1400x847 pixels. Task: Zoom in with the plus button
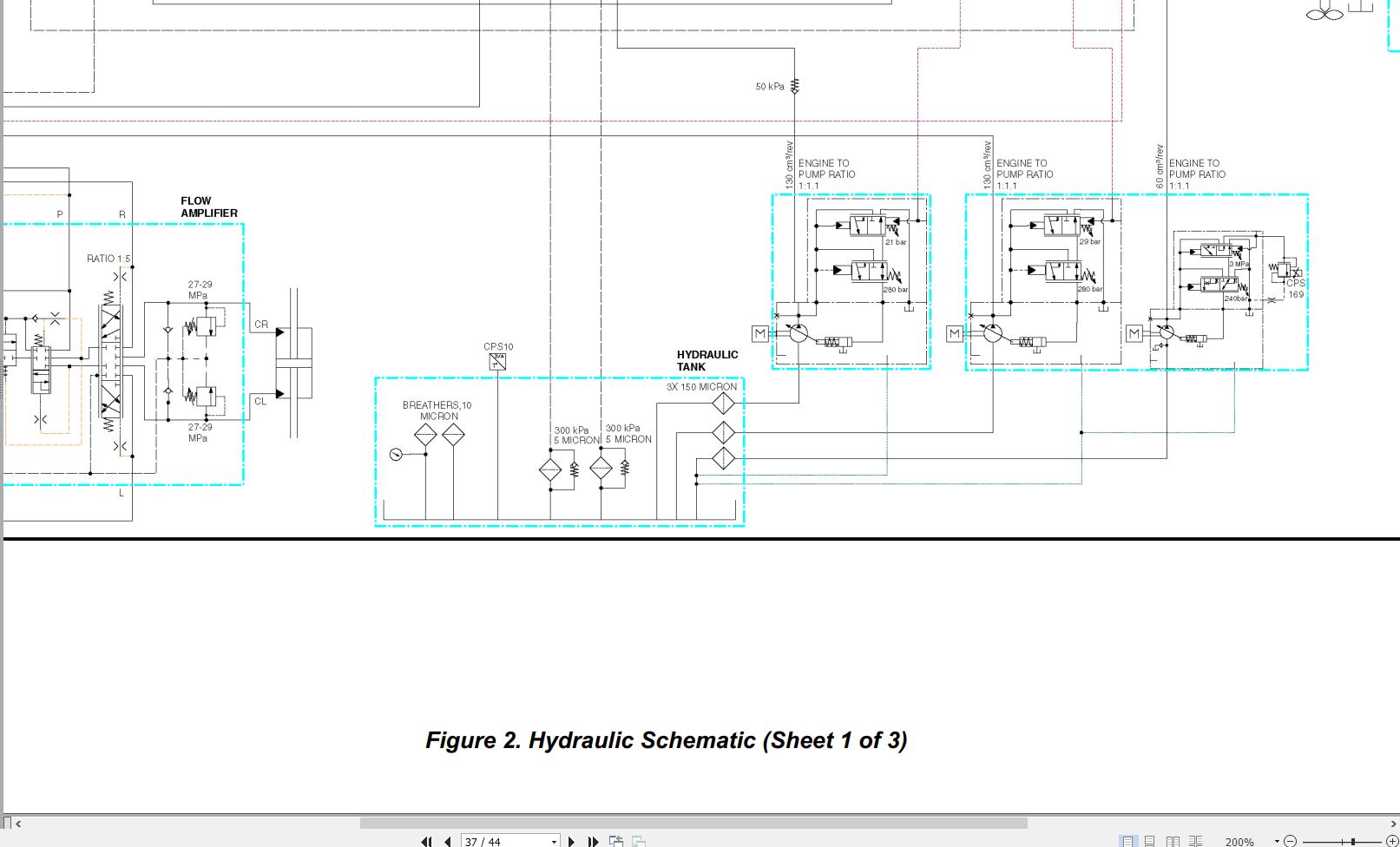1391,841
